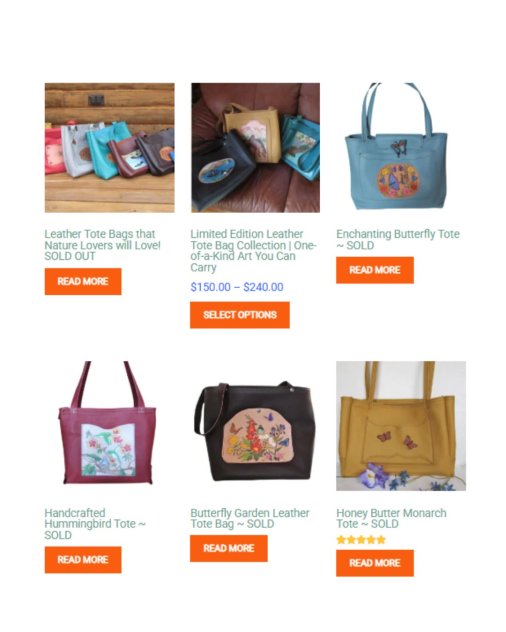Click the Enchanting Butterfly Tote ~ SOLD title

coord(398,239)
